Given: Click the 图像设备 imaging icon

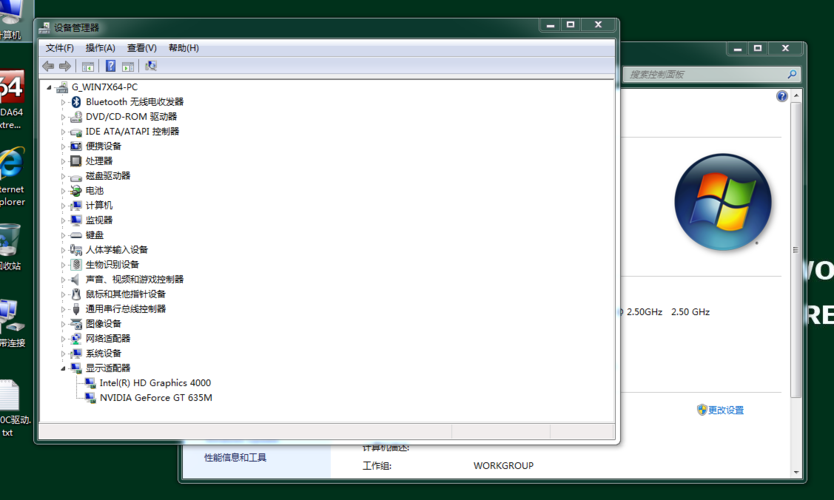Looking at the screenshot, I should coord(76,323).
